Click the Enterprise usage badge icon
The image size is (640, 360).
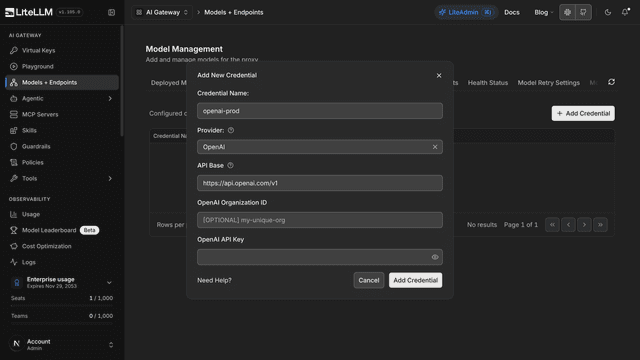tap(16, 282)
